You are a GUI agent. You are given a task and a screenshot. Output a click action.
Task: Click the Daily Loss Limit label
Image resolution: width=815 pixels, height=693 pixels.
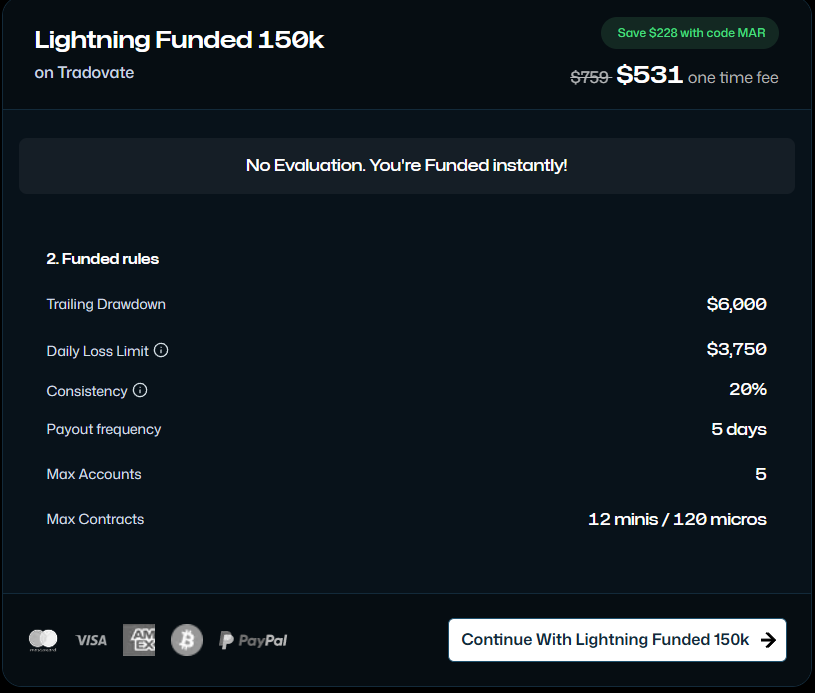point(98,351)
